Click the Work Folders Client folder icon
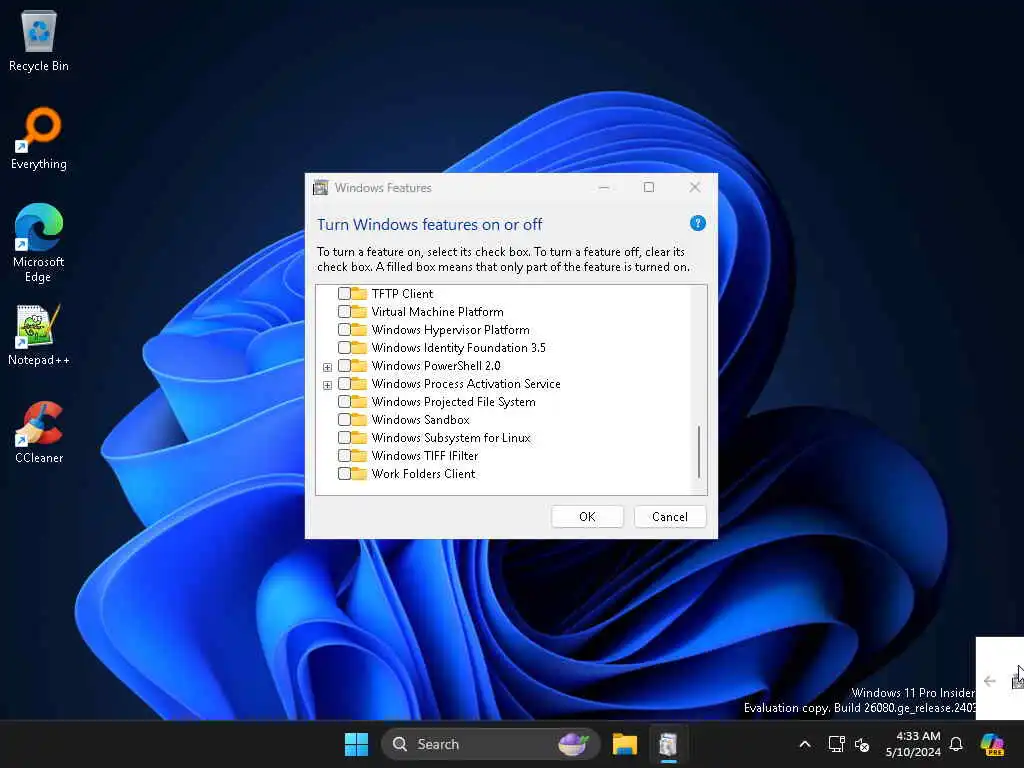 click(x=359, y=473)
